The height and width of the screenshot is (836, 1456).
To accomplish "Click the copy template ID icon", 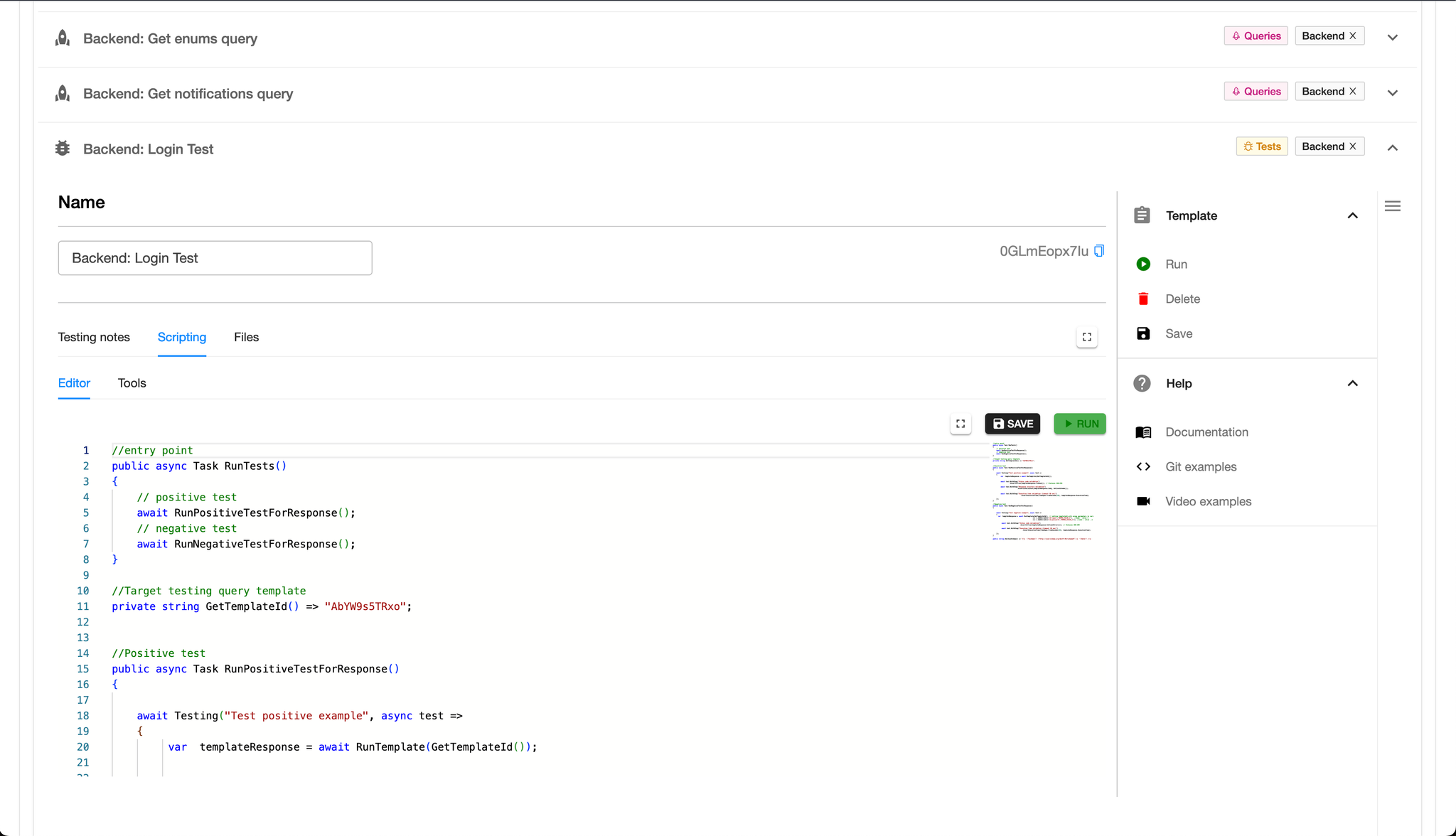I will tap(1099, 251).
